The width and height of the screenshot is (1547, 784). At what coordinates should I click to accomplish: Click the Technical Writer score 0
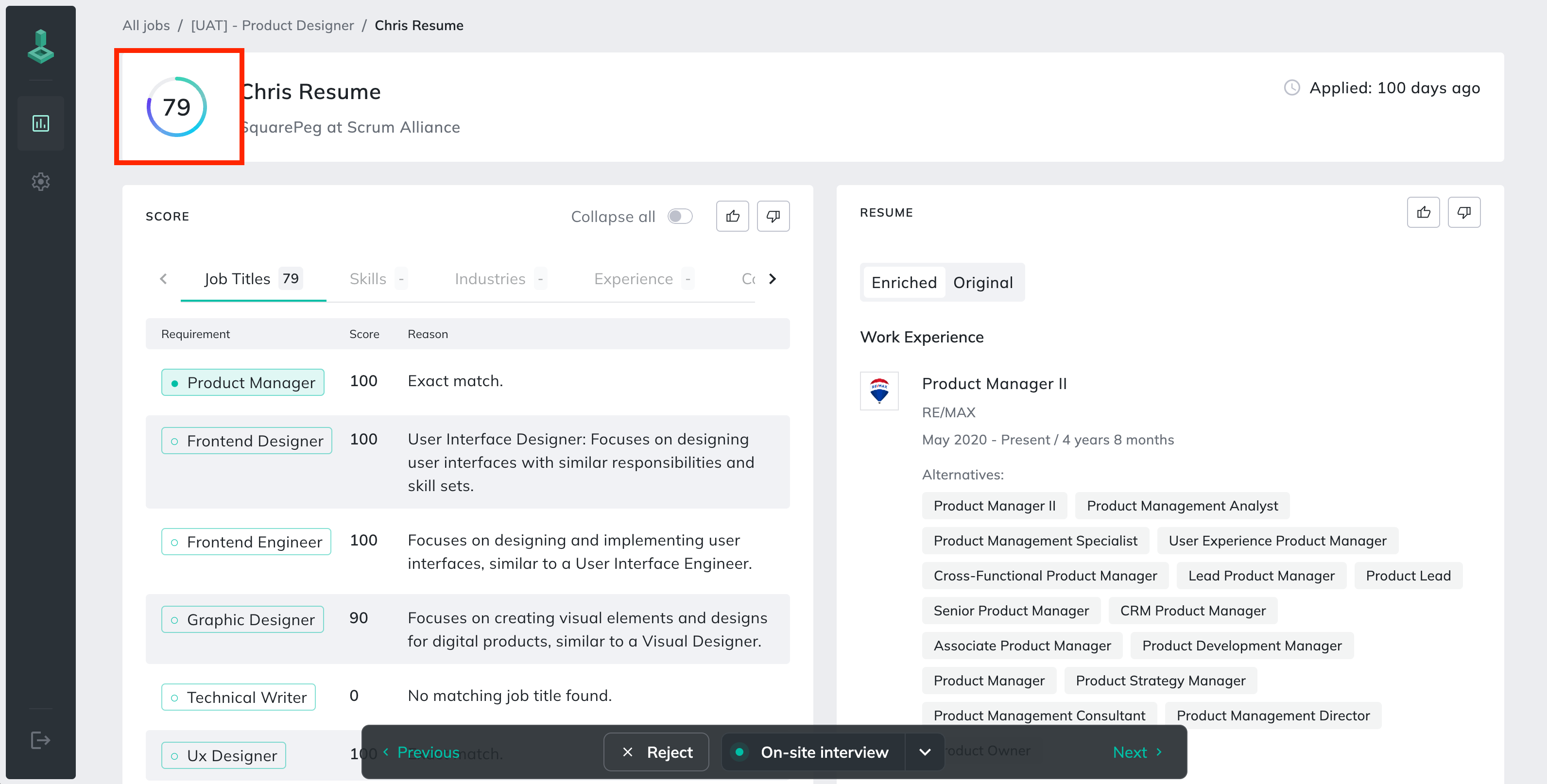point(354,695)
